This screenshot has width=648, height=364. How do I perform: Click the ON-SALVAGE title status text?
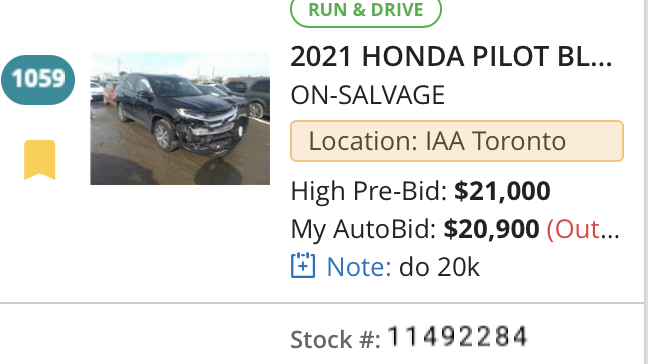367,95
